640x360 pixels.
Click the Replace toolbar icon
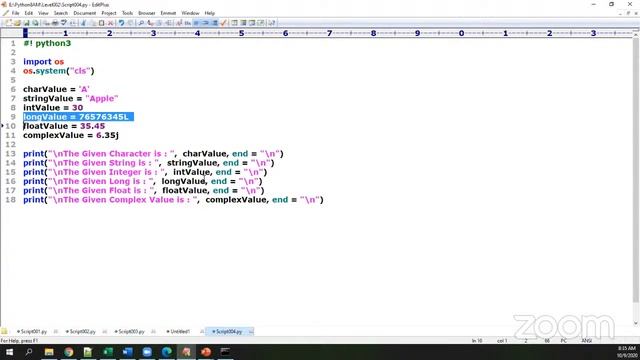150,23
